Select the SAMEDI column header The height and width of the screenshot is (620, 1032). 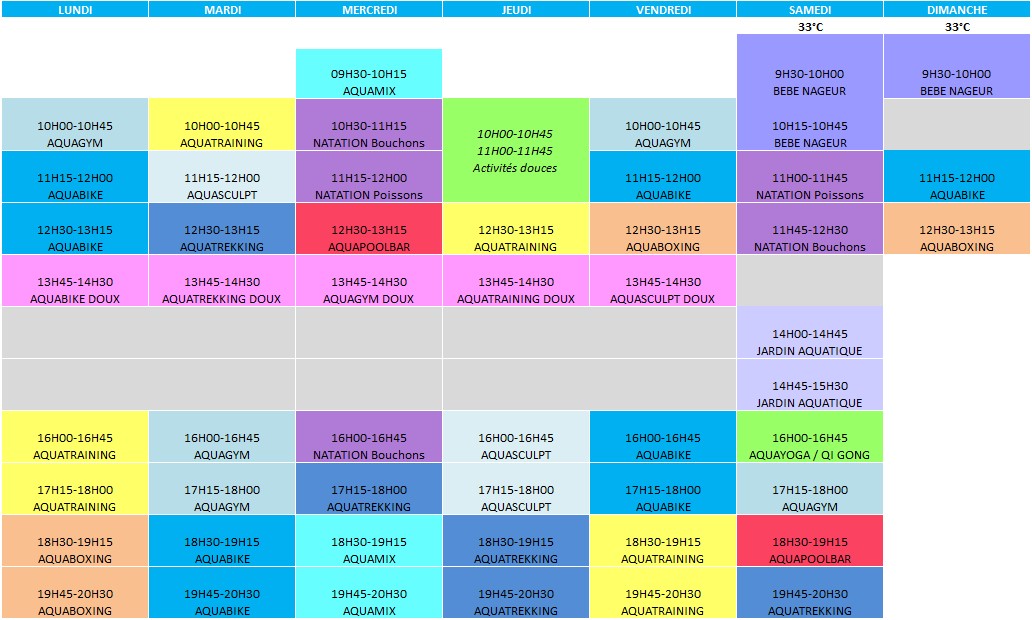[x=810, y=9]
